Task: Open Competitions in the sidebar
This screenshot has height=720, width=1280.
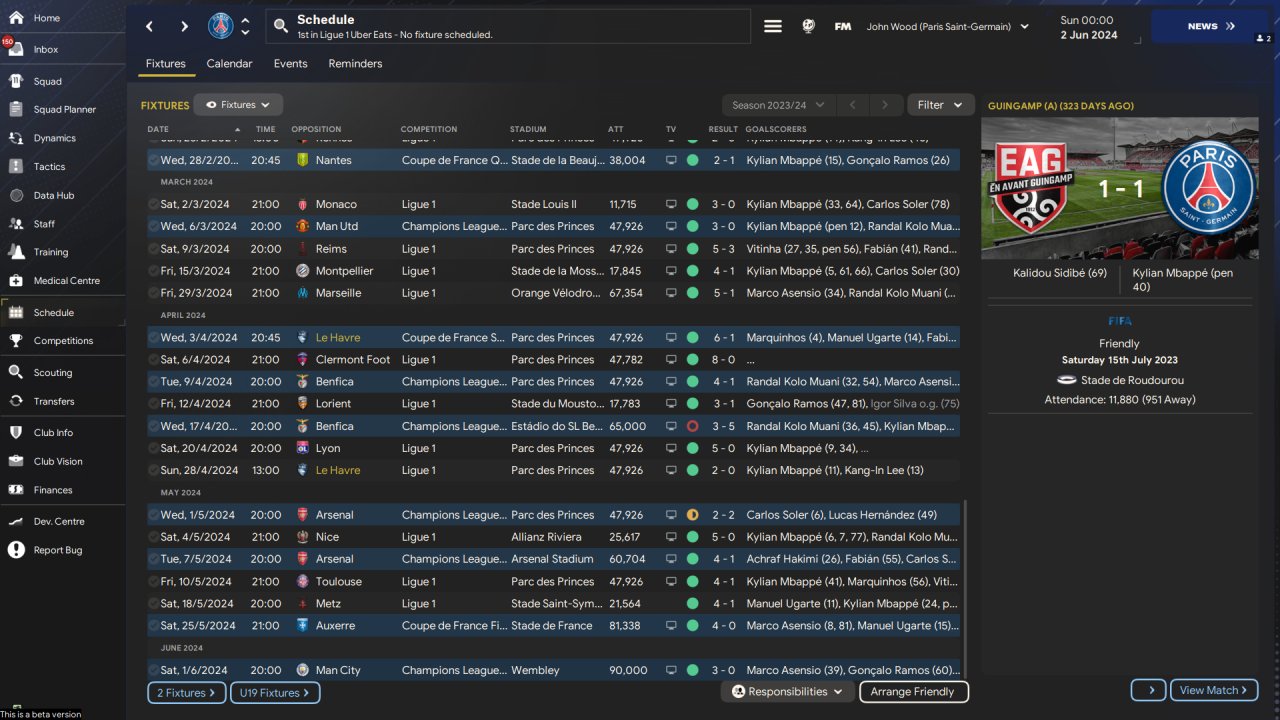Action: coord(62,340)
